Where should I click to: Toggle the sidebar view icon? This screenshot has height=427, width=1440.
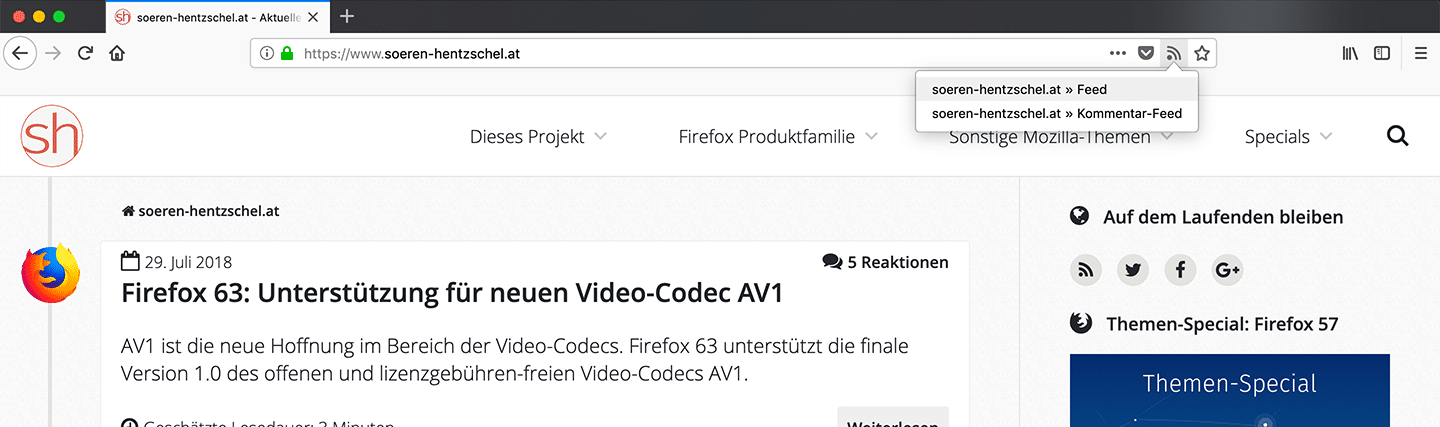[x=1382, y=54]
